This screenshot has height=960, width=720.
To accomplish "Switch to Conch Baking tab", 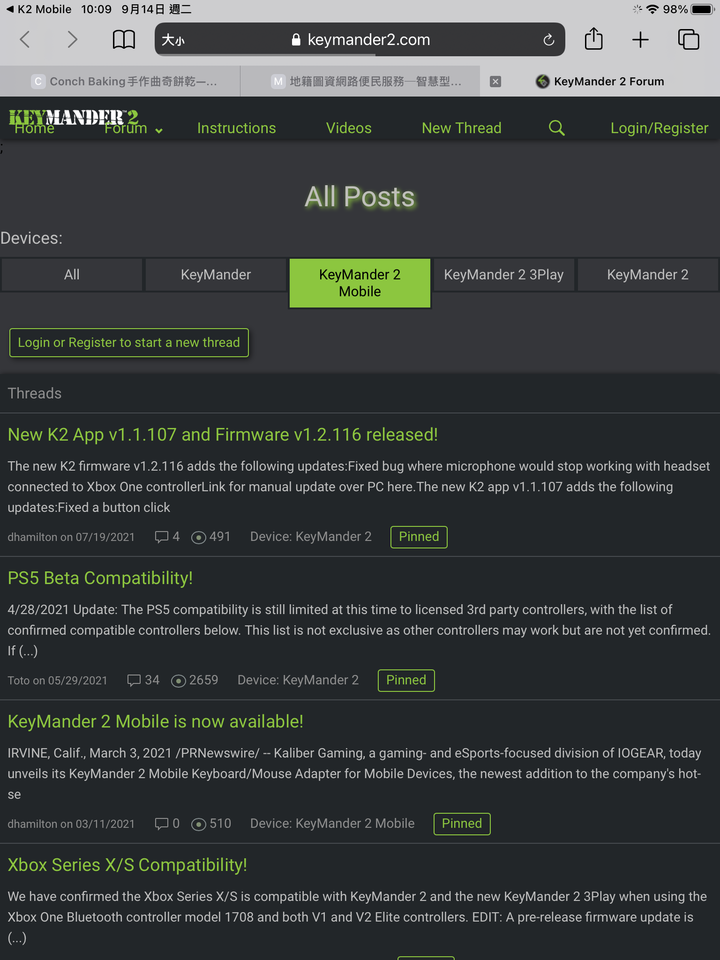I will click(x=120, y=81).
